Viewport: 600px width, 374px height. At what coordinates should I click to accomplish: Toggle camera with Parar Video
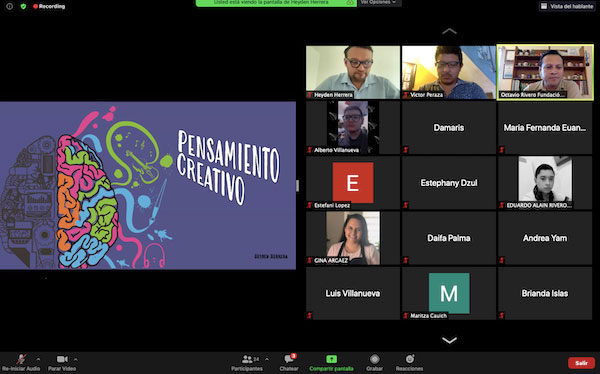62,362
